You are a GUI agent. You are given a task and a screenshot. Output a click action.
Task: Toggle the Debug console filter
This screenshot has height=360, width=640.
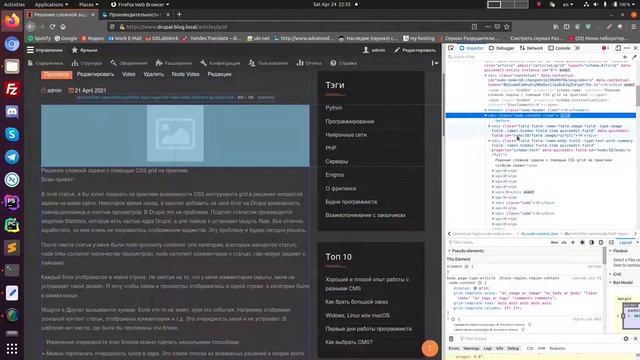513,349
